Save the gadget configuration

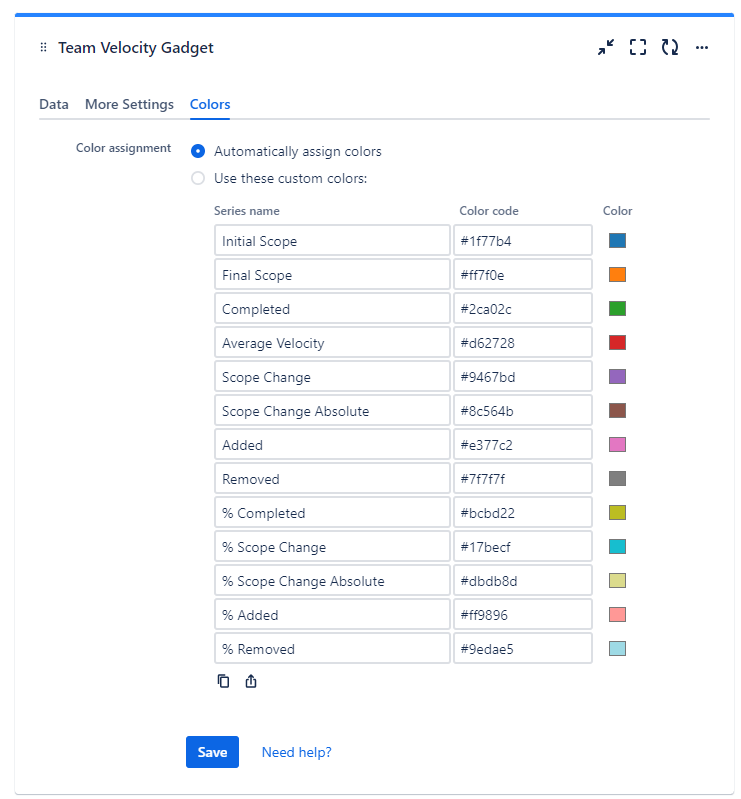tap(212, 752)
